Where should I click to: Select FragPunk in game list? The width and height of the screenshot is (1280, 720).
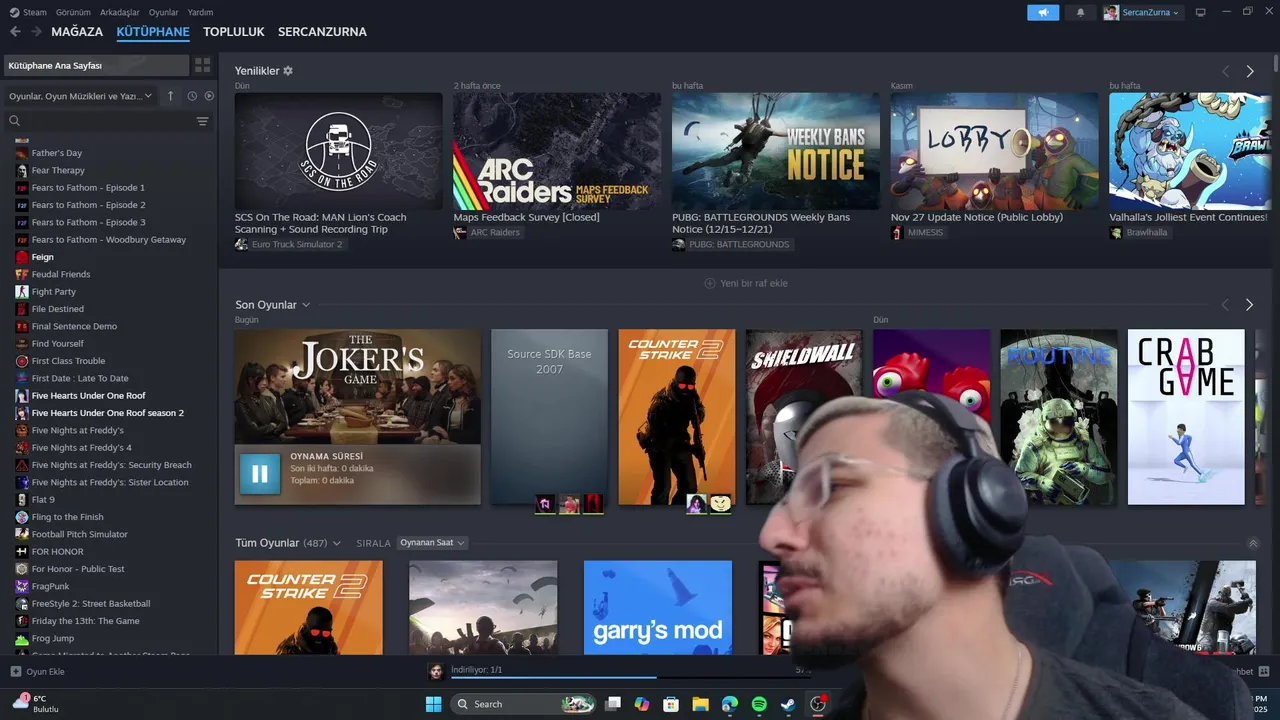(x=50, y=587)
